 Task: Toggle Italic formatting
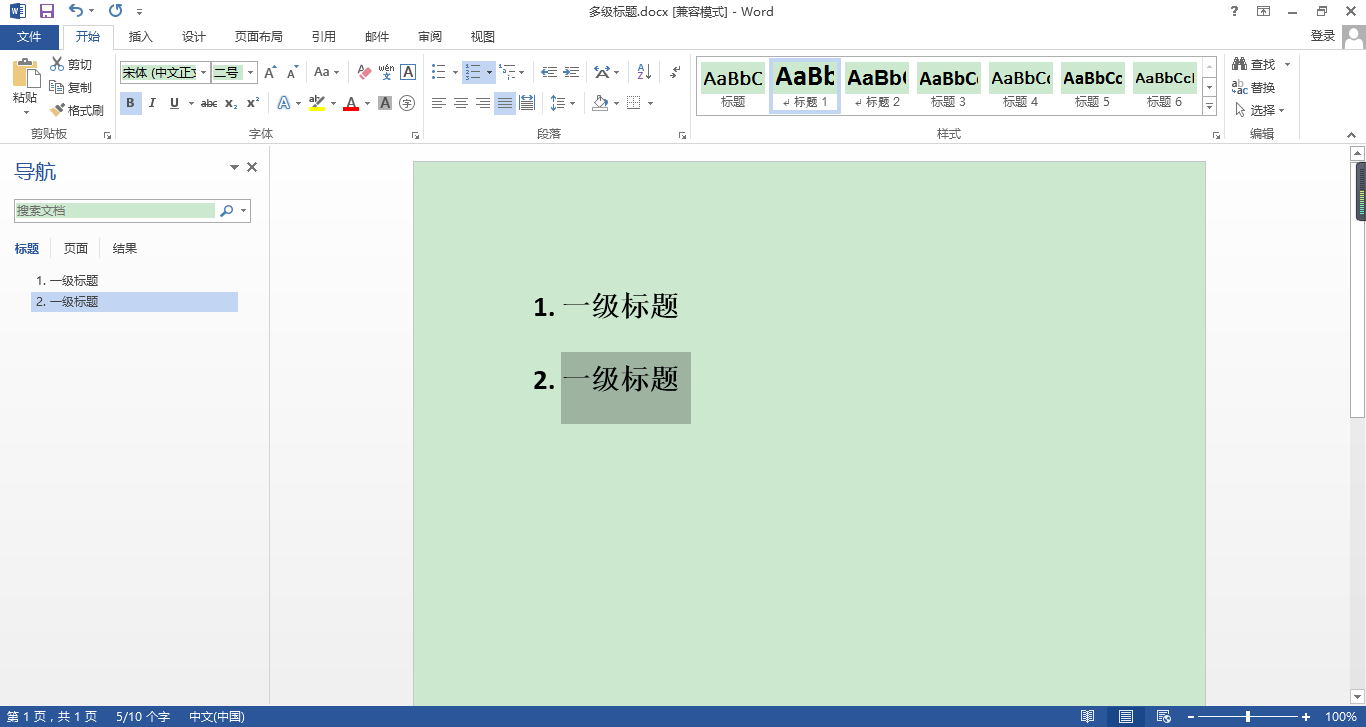tap(152, 103)
